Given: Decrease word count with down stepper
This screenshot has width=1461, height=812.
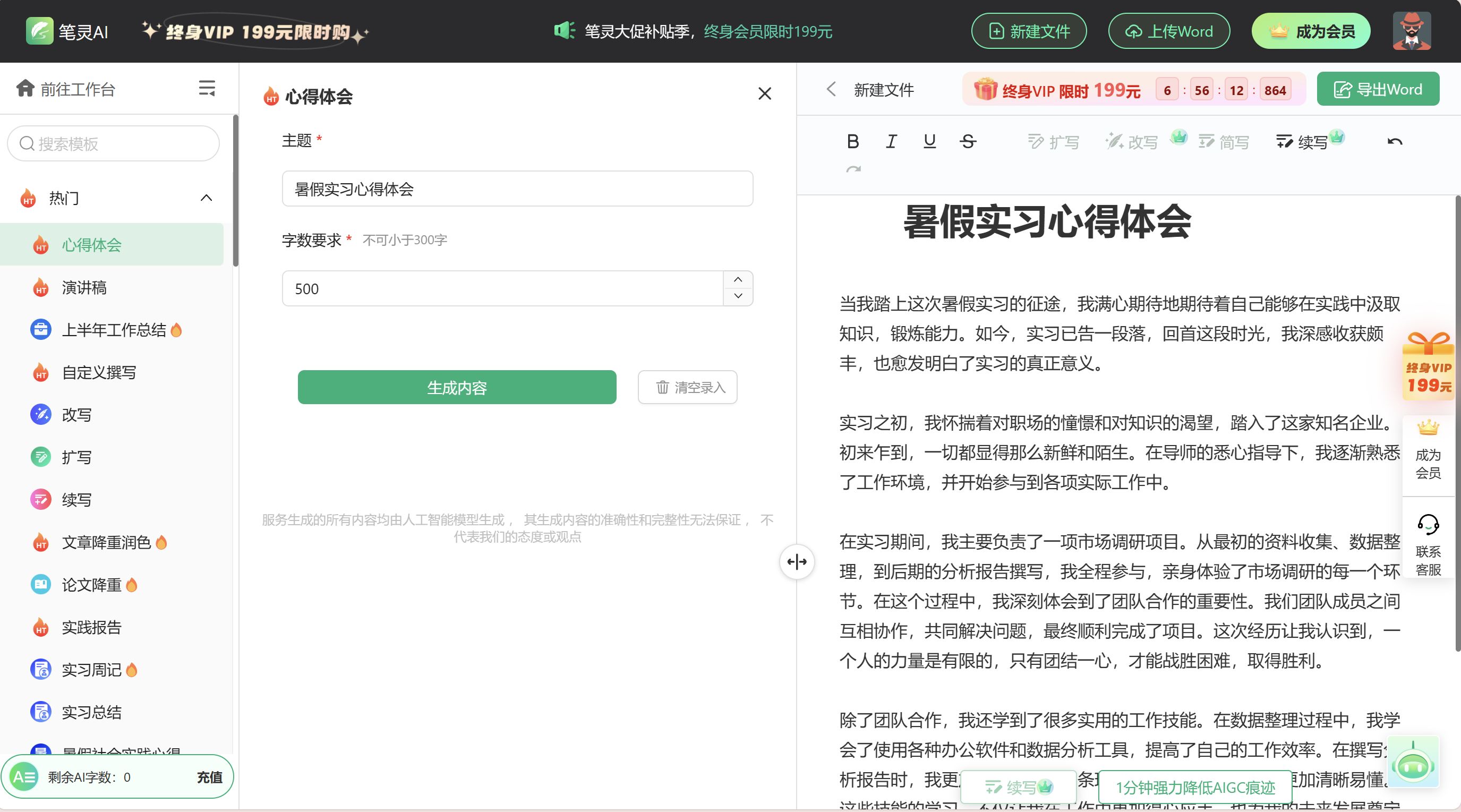Looking at the screenshot, I should [x=738, y=296].
